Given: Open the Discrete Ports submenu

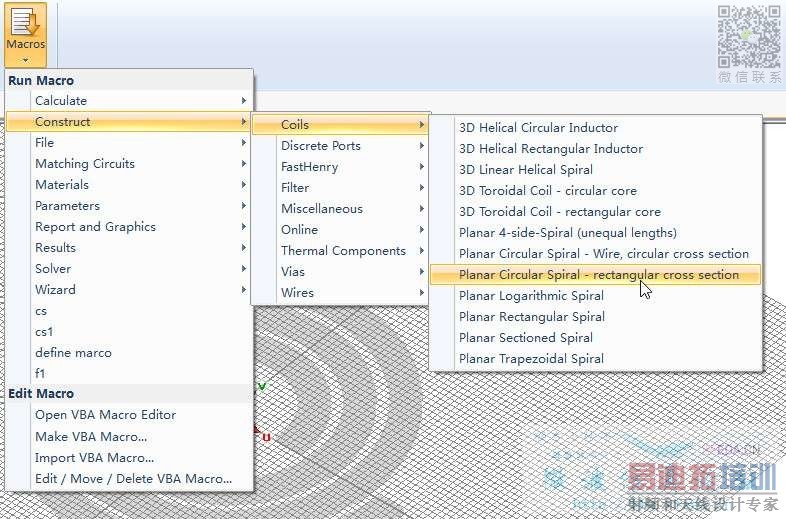Looking at the screenshot, I should point(340,146).
